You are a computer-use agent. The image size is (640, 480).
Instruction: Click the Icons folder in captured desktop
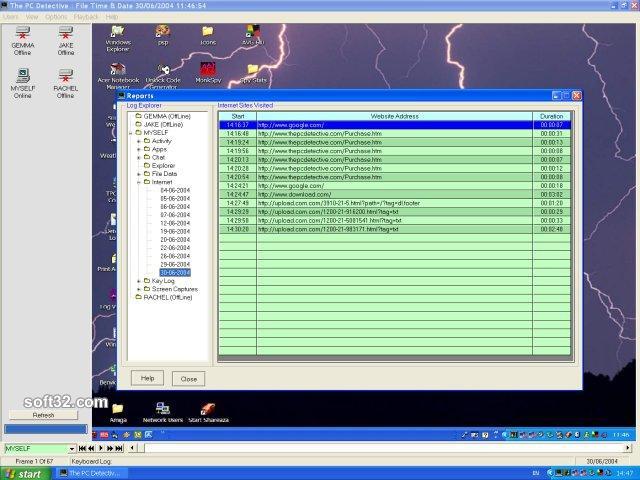pyautogui.click(x=208, y=35)
